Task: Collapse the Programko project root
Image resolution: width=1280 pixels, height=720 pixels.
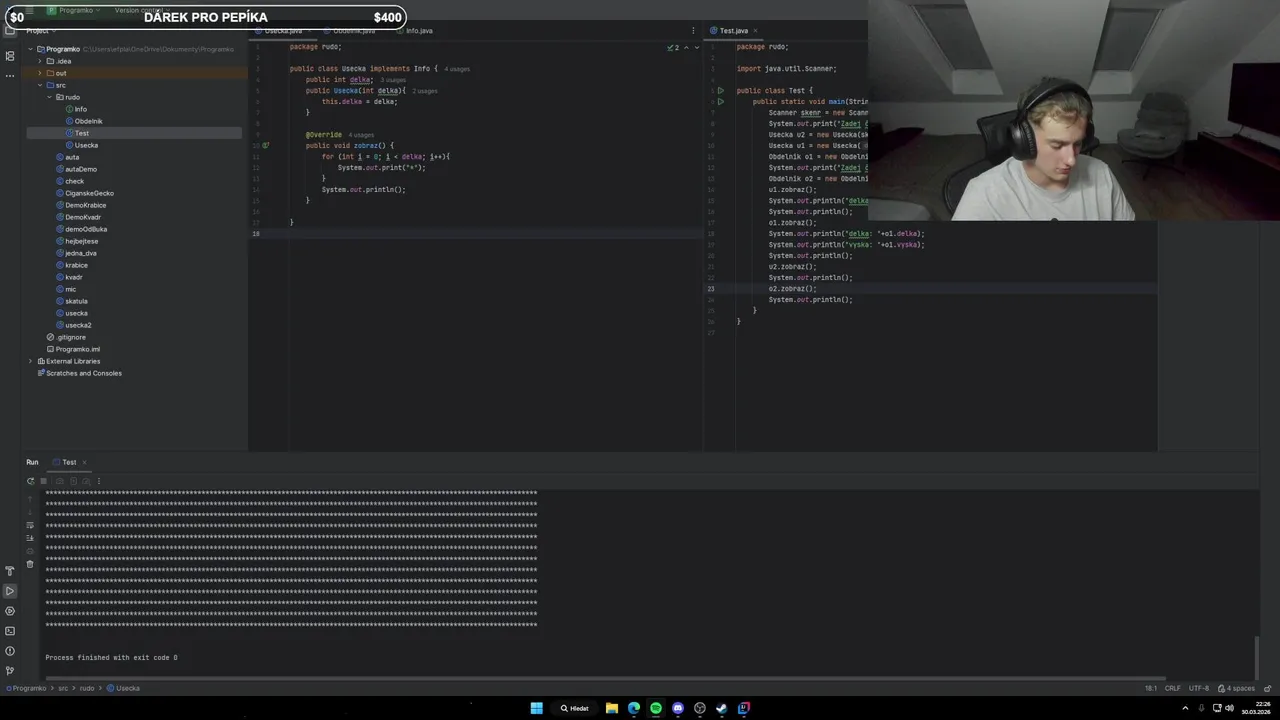Action: coord(31,49)
